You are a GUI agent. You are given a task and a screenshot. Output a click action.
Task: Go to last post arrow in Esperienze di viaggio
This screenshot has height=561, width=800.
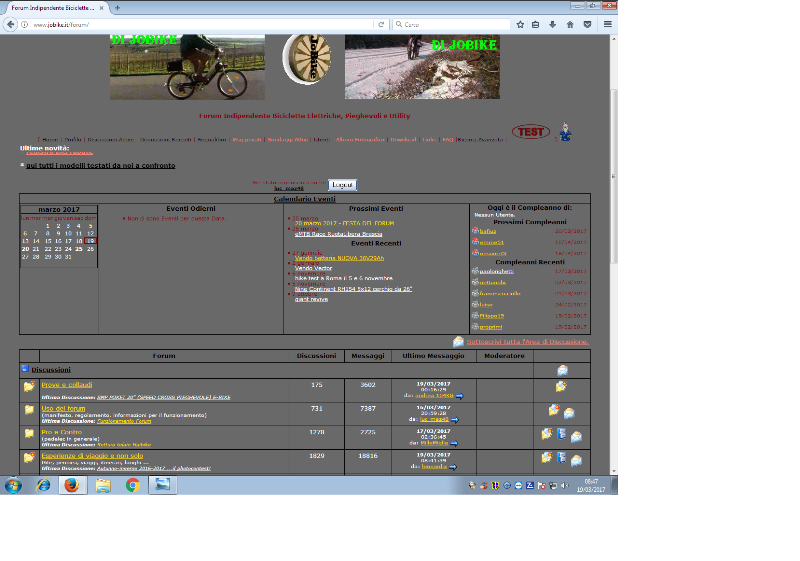[453, 467]
